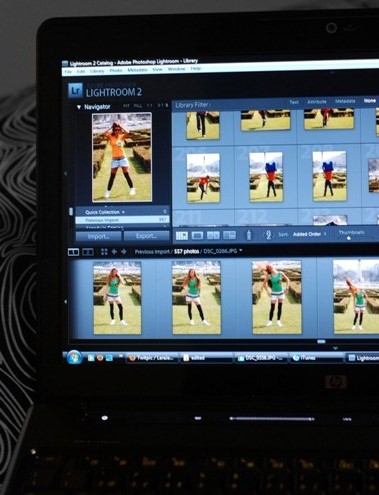
Task: Set Navigator zoom to 3:1
Action: coord(160,106)
